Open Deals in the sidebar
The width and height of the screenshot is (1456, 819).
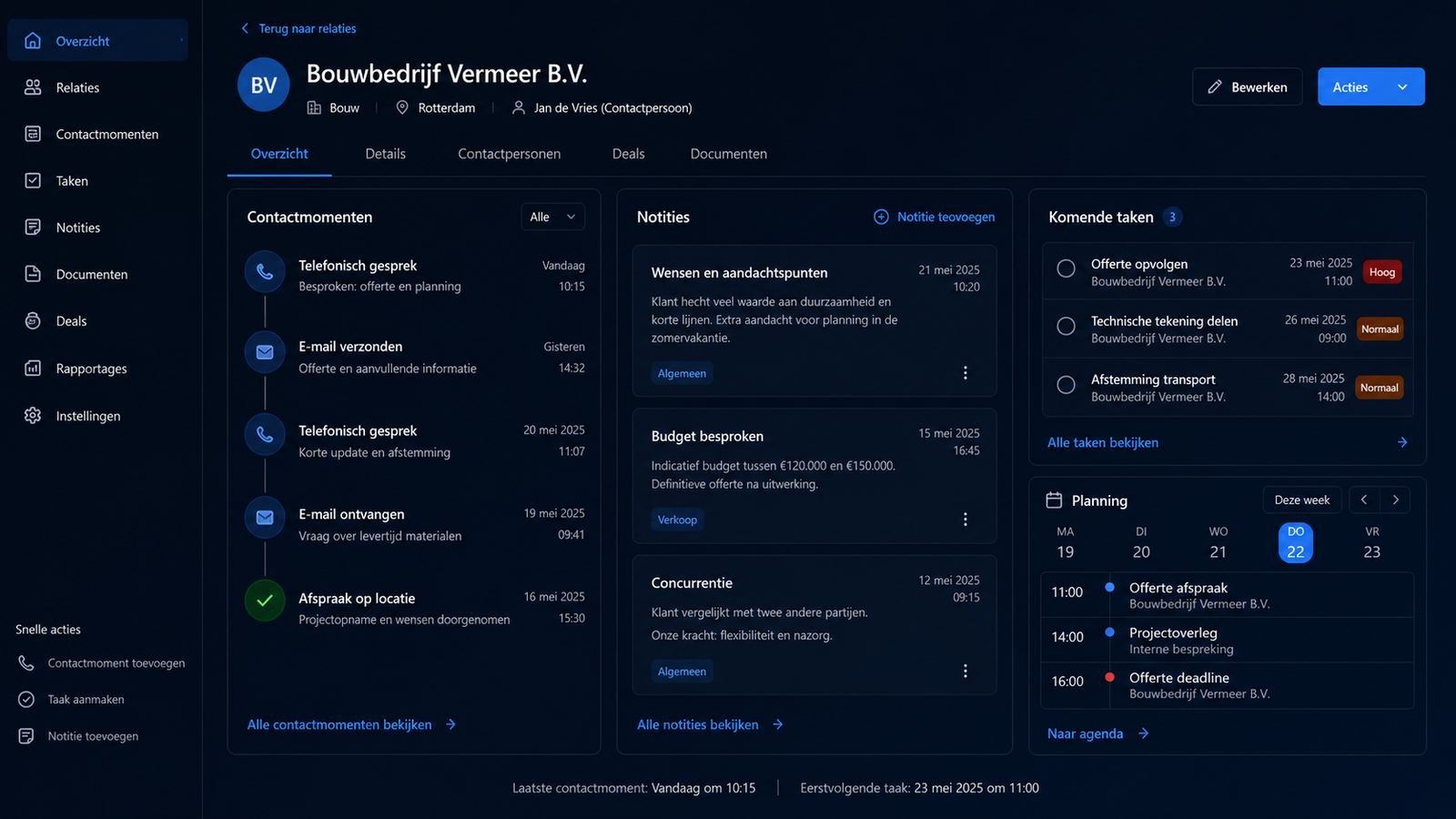pos(97,321)
